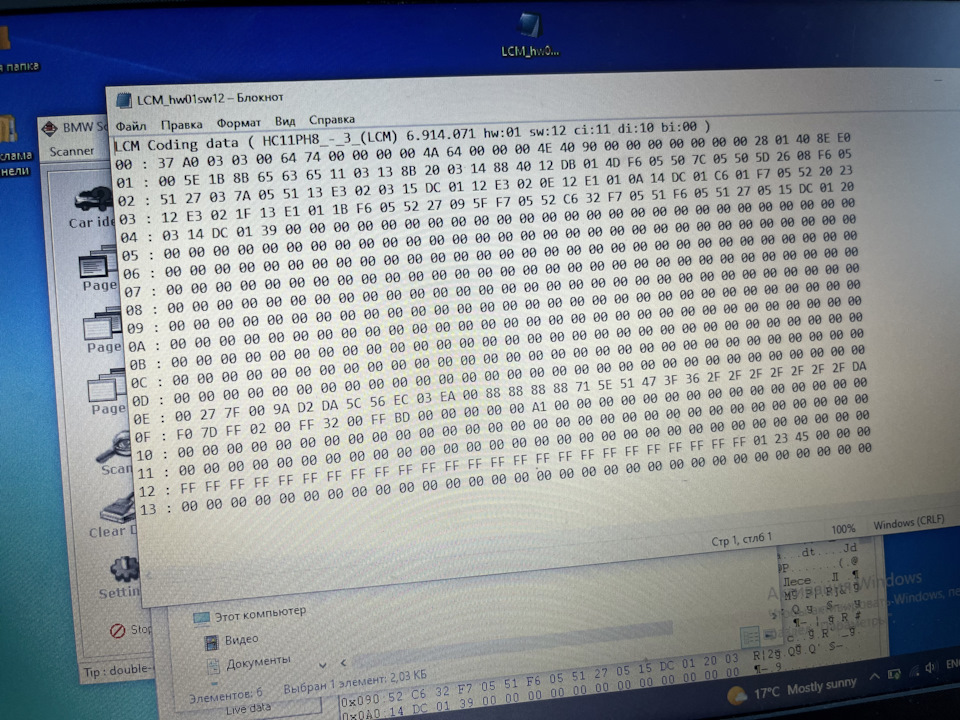Click the Live data tab in BMW Scanner
960x720 pixels.
coord(247,709)
